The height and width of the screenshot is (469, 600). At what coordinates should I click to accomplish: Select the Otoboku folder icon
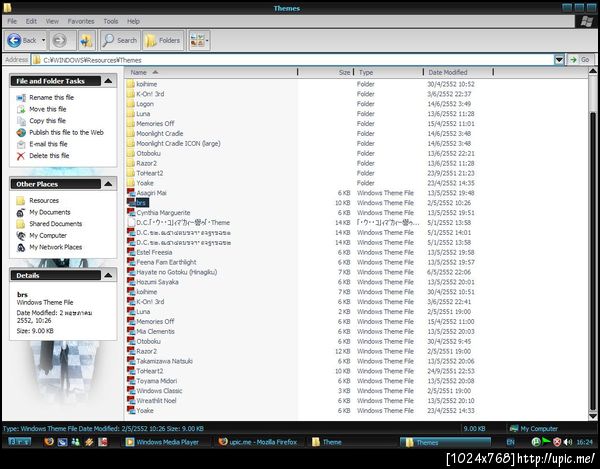pos(130,153)
